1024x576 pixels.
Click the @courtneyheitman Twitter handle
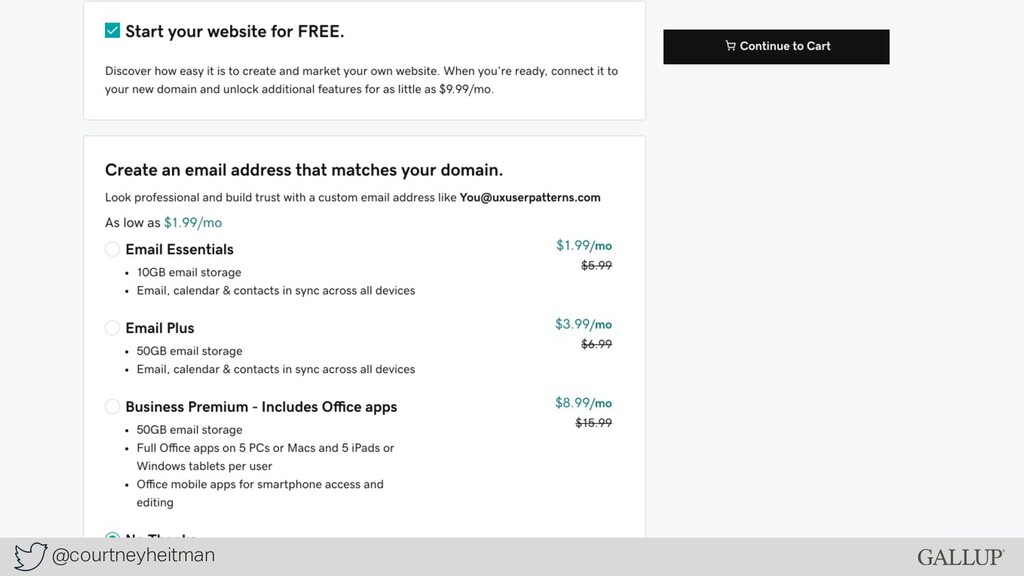(133, 555)
